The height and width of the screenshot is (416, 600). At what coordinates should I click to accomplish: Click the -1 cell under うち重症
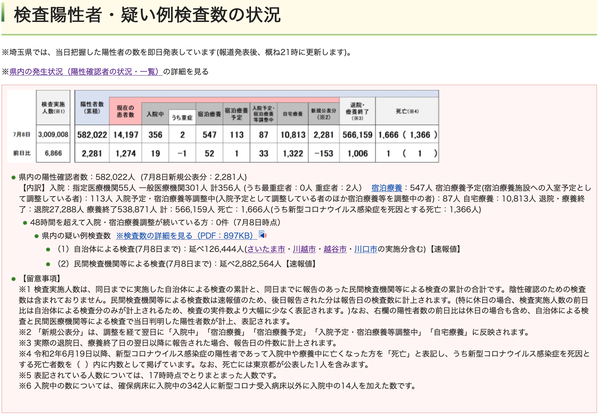point(182,153)
